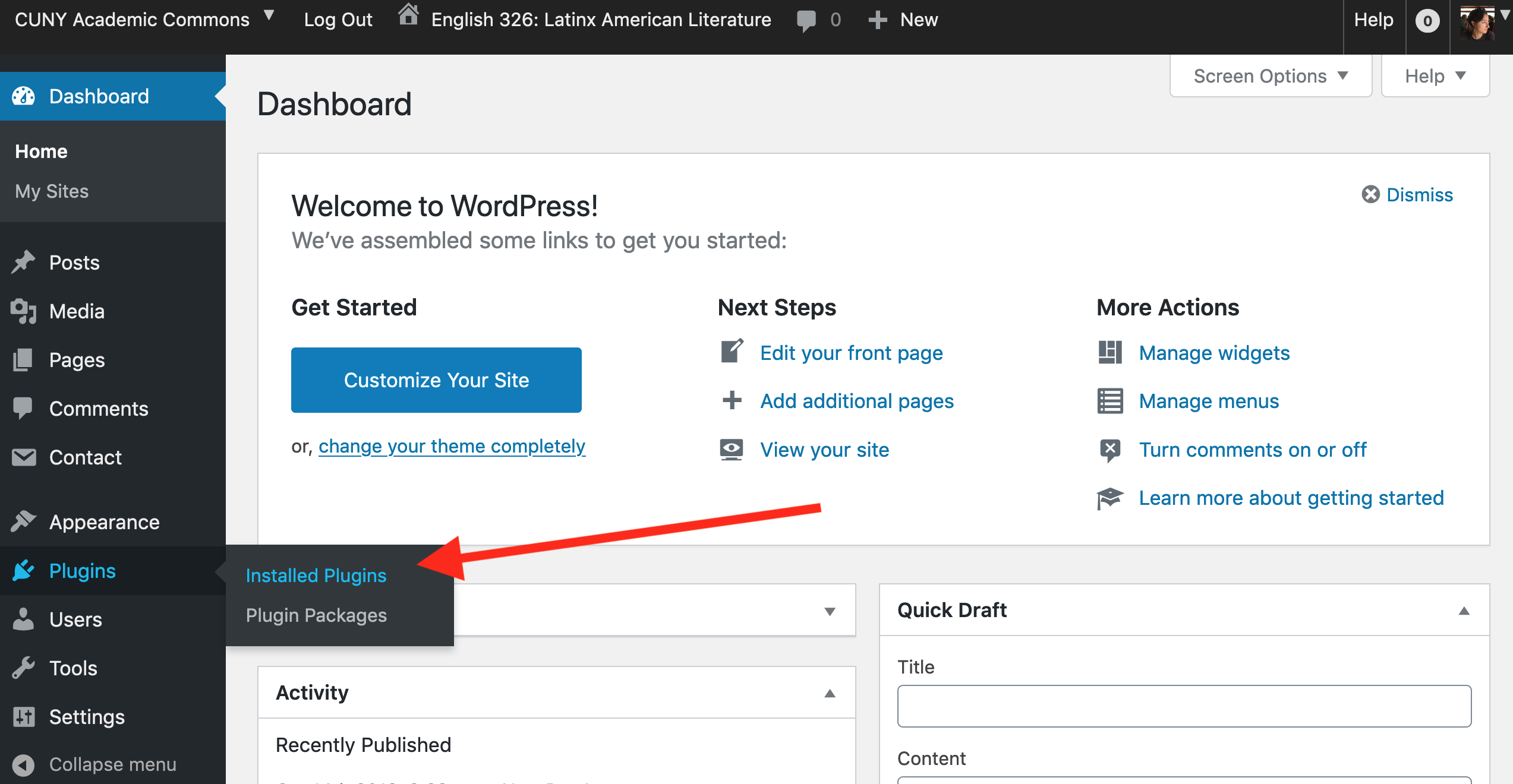Open Installed Plugins submenu item
This screenshot has width=1513, height=784.
pos(316,575)
